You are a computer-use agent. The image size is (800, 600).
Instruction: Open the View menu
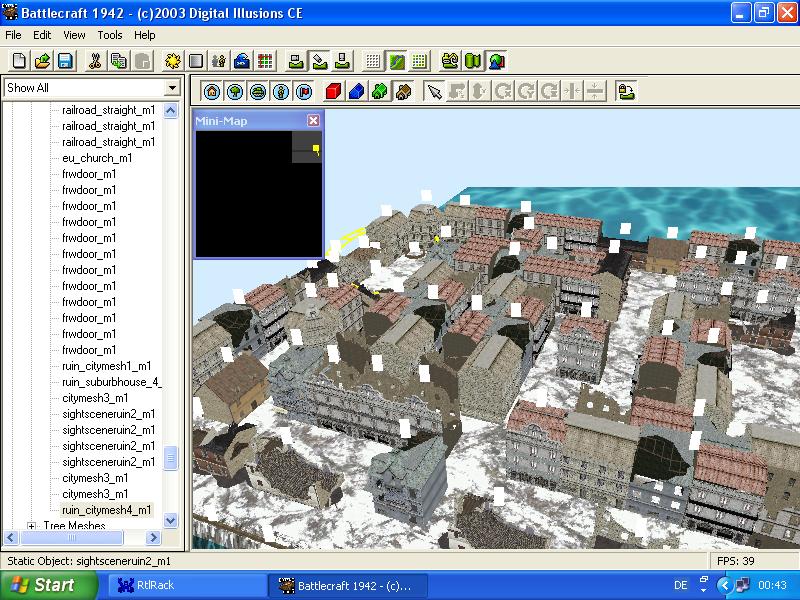click(x=74, y=35)
